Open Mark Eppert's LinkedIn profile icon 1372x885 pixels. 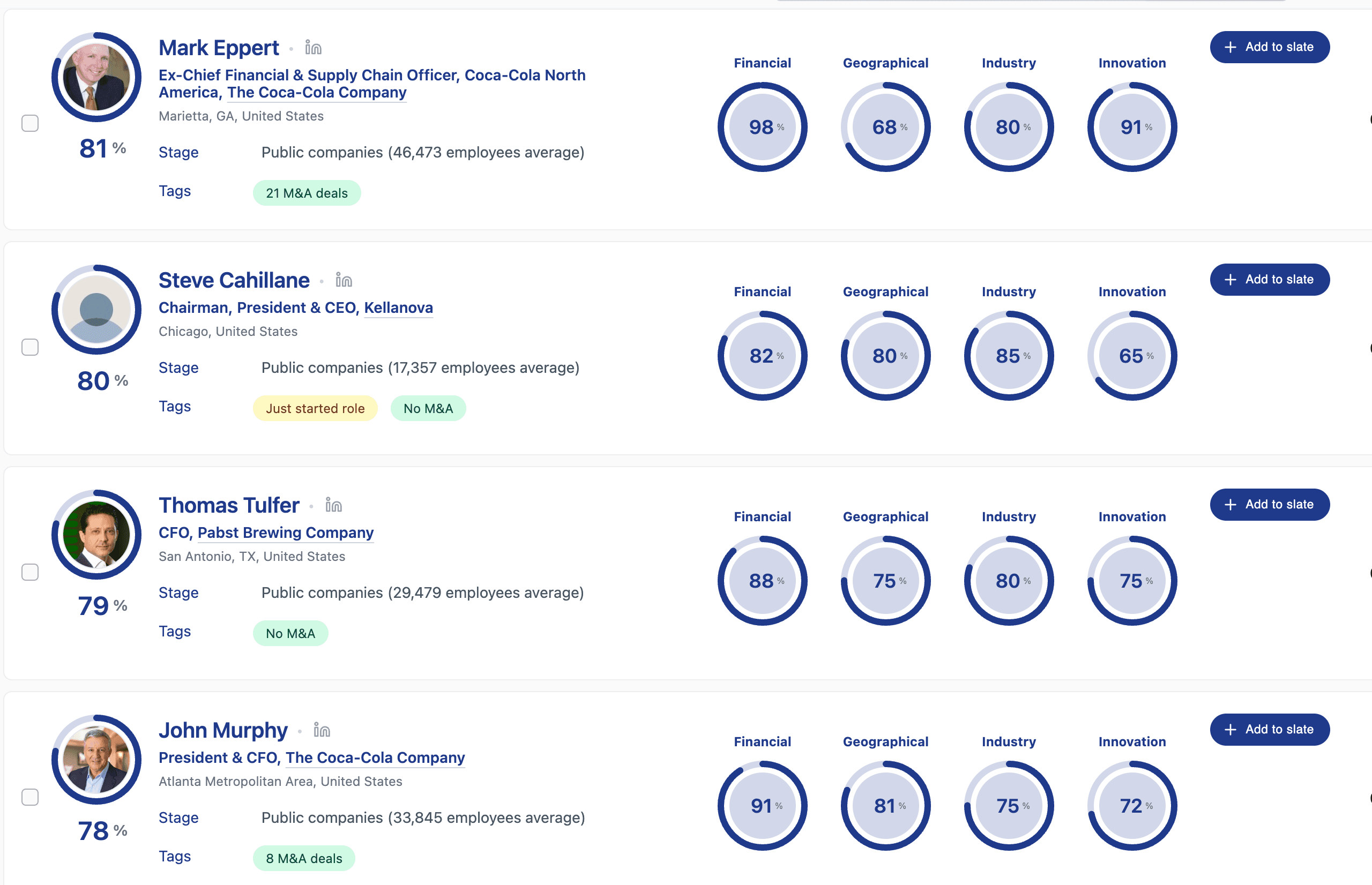(x=313, y=48)
